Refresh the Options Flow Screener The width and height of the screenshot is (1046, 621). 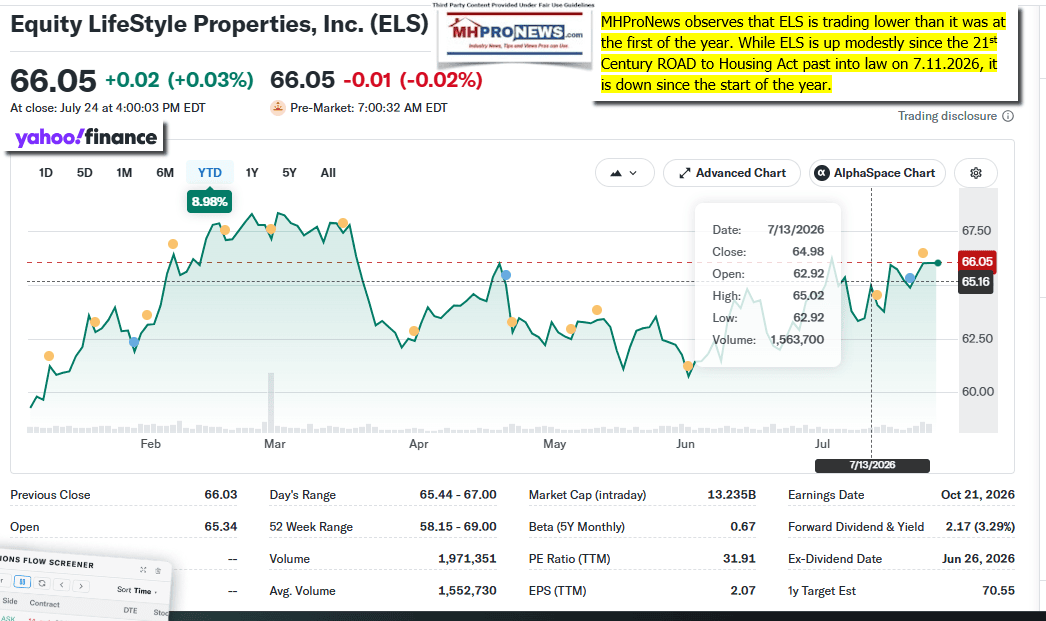click(x=42, y=583)
